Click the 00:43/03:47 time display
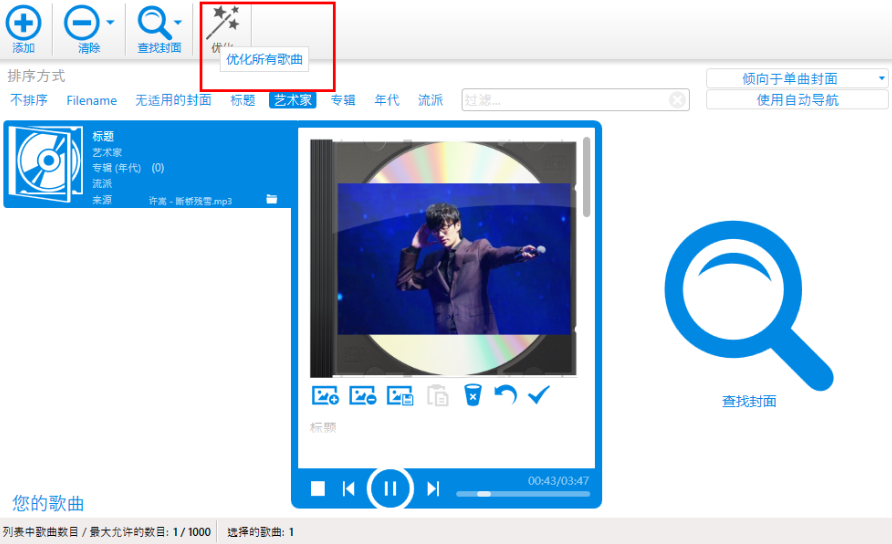Viewport: 892px width, 544px height. (x=558, y=481)
